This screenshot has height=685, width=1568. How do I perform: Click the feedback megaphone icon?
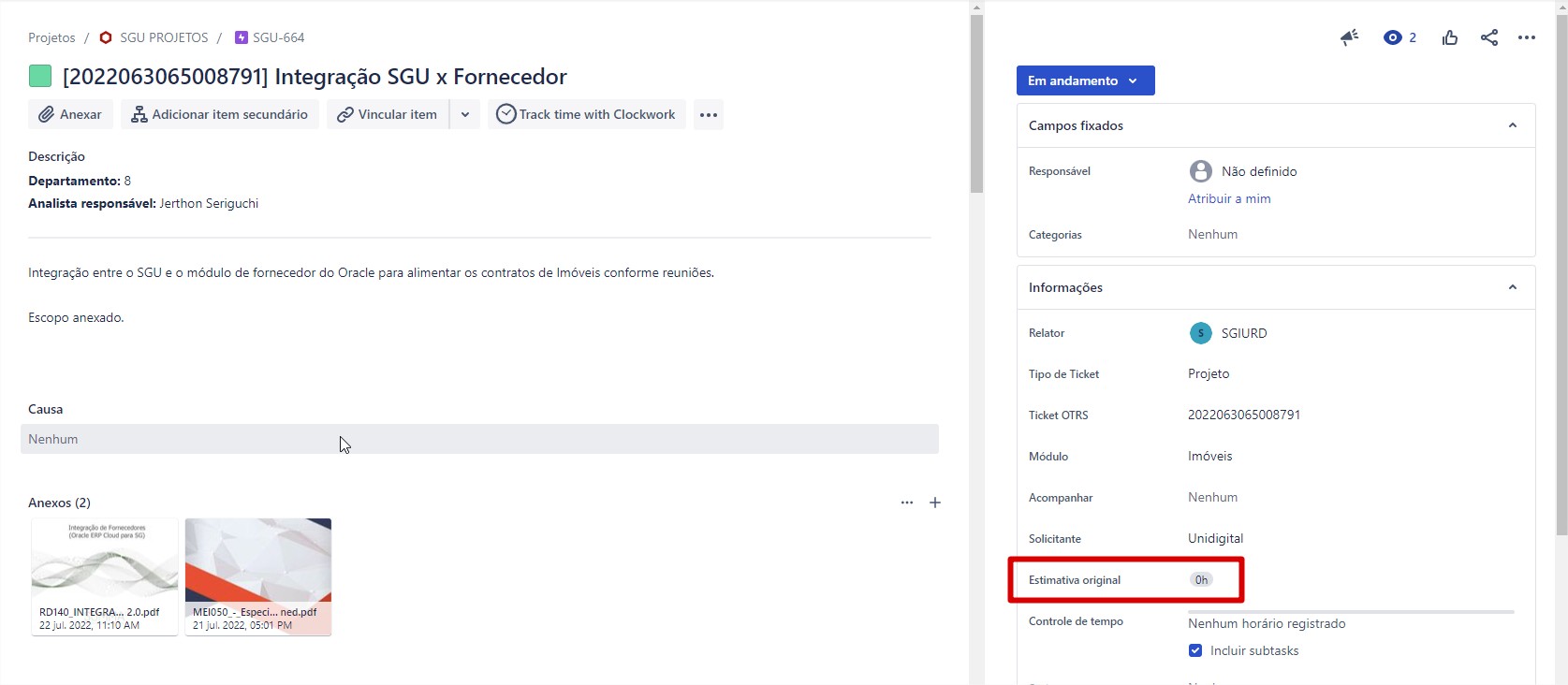click(x=1349, y=37)
